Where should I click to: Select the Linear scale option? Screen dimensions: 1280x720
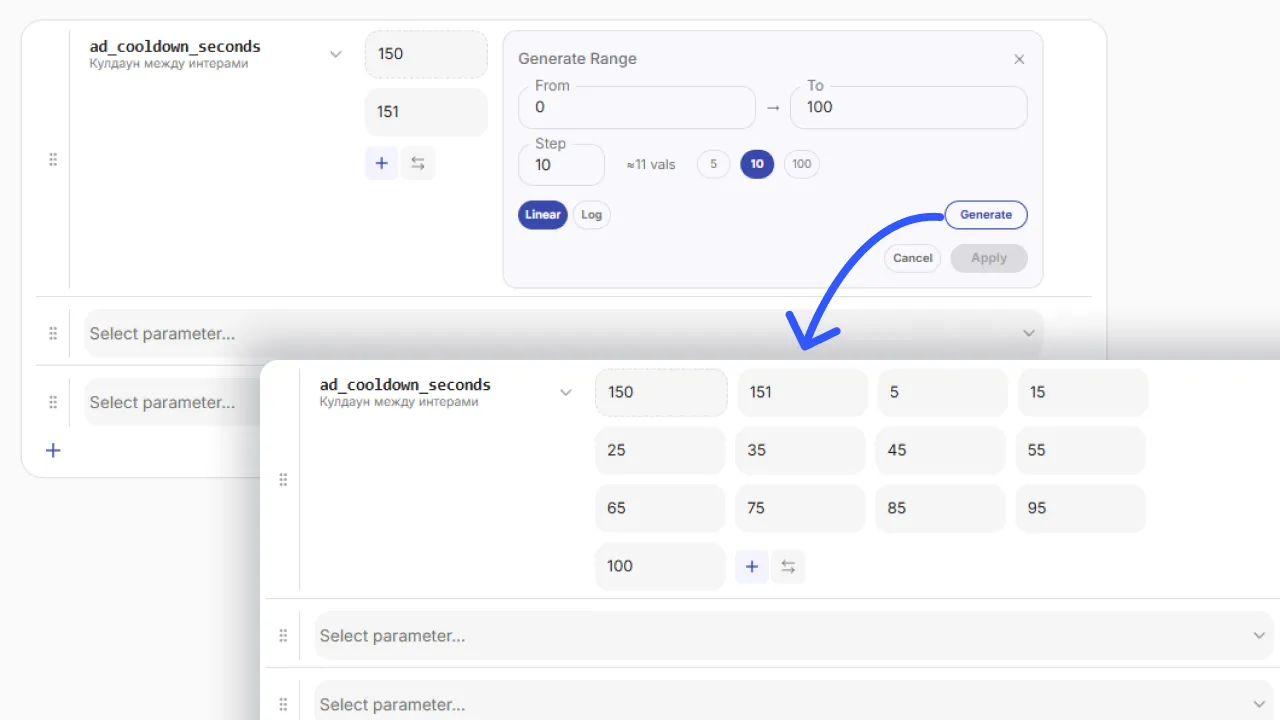point(543,215)
